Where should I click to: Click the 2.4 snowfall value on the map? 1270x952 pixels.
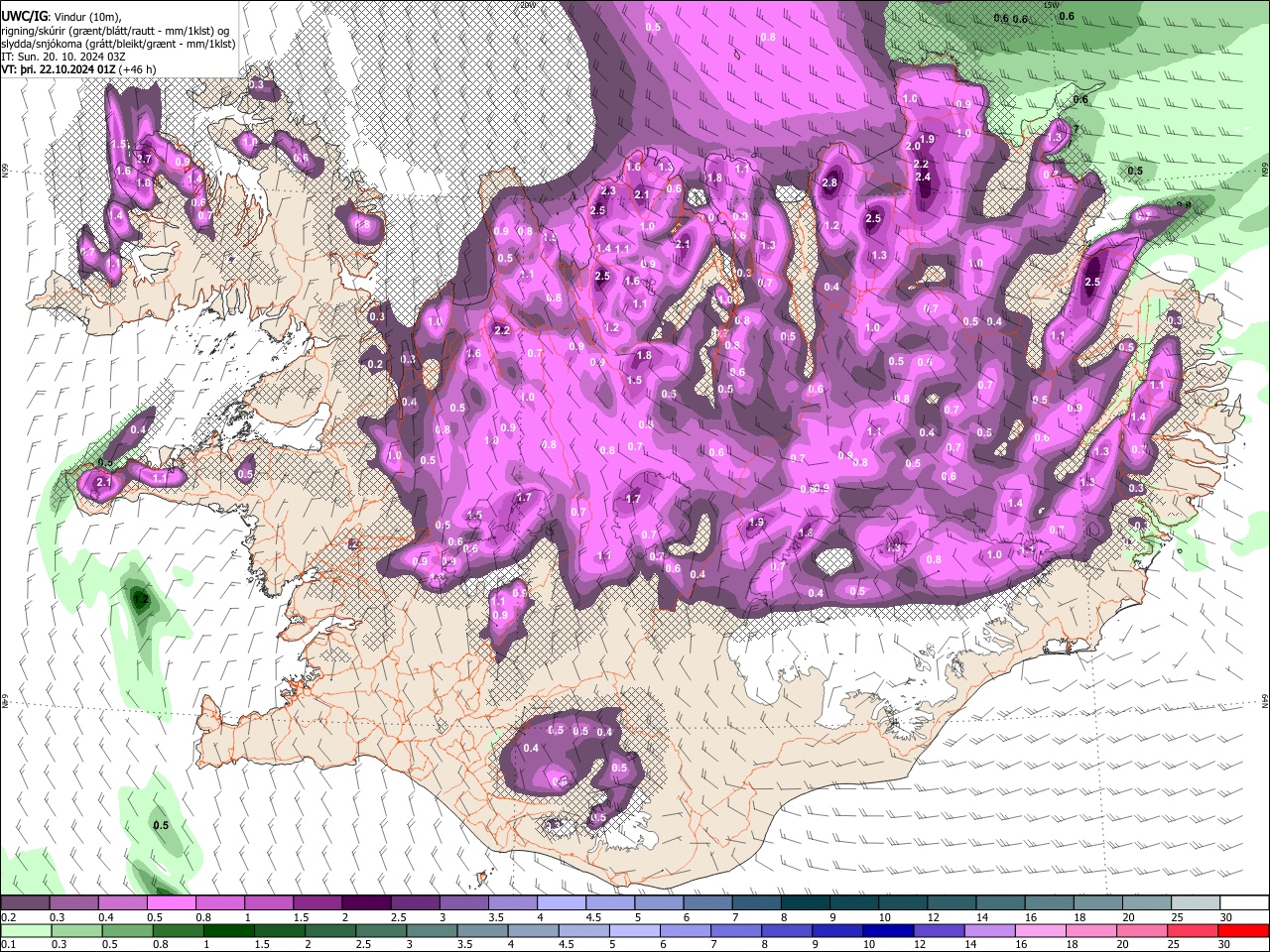point(924,178)
